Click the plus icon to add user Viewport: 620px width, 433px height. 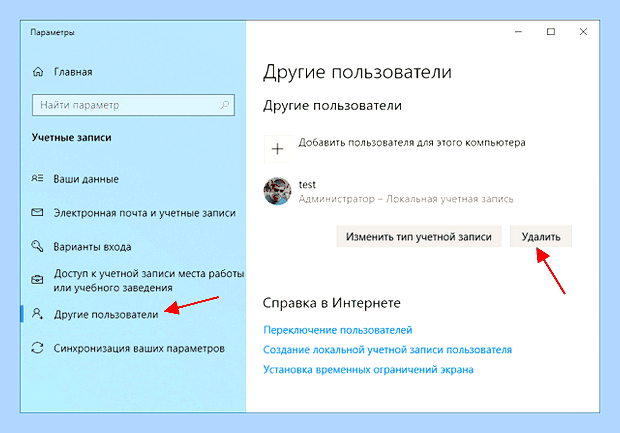[x=278, y=149]
